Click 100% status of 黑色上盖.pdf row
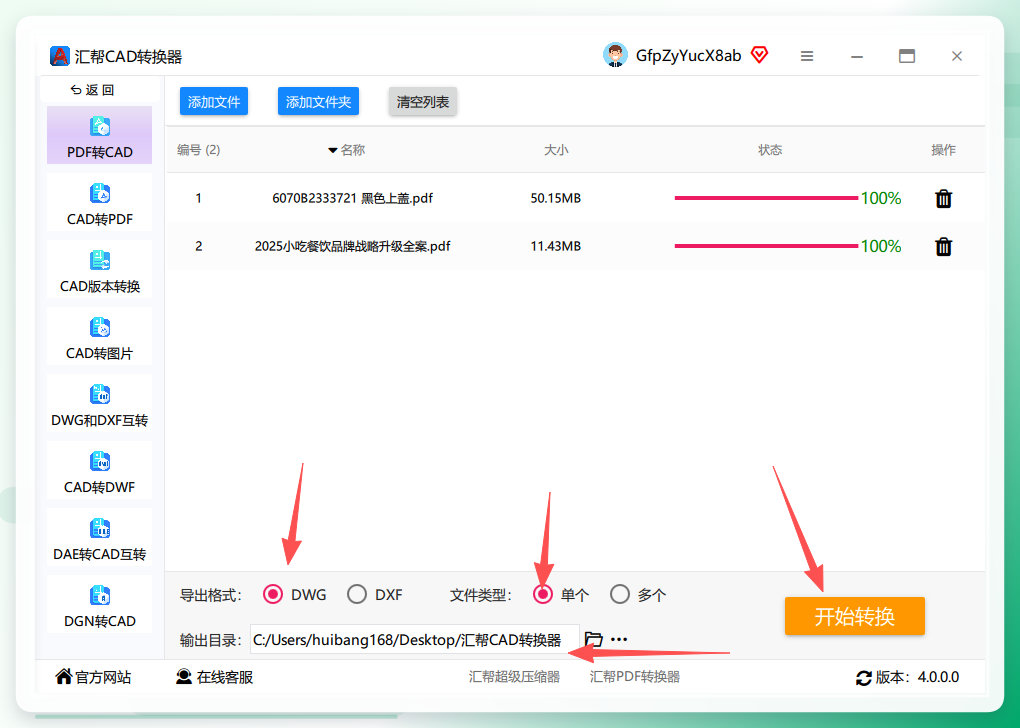Screen dimensions: 1020x728 [881, 198]
